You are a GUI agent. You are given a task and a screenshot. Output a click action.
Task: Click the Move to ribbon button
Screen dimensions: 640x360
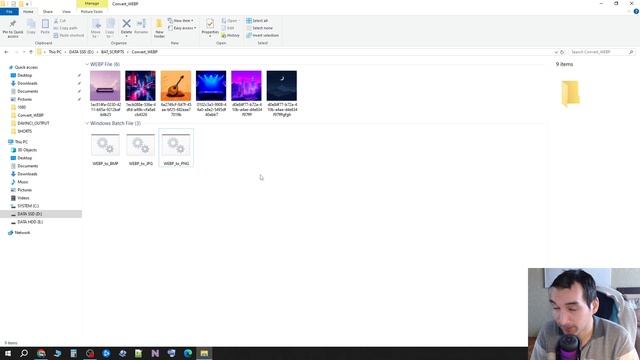[96, 28]
